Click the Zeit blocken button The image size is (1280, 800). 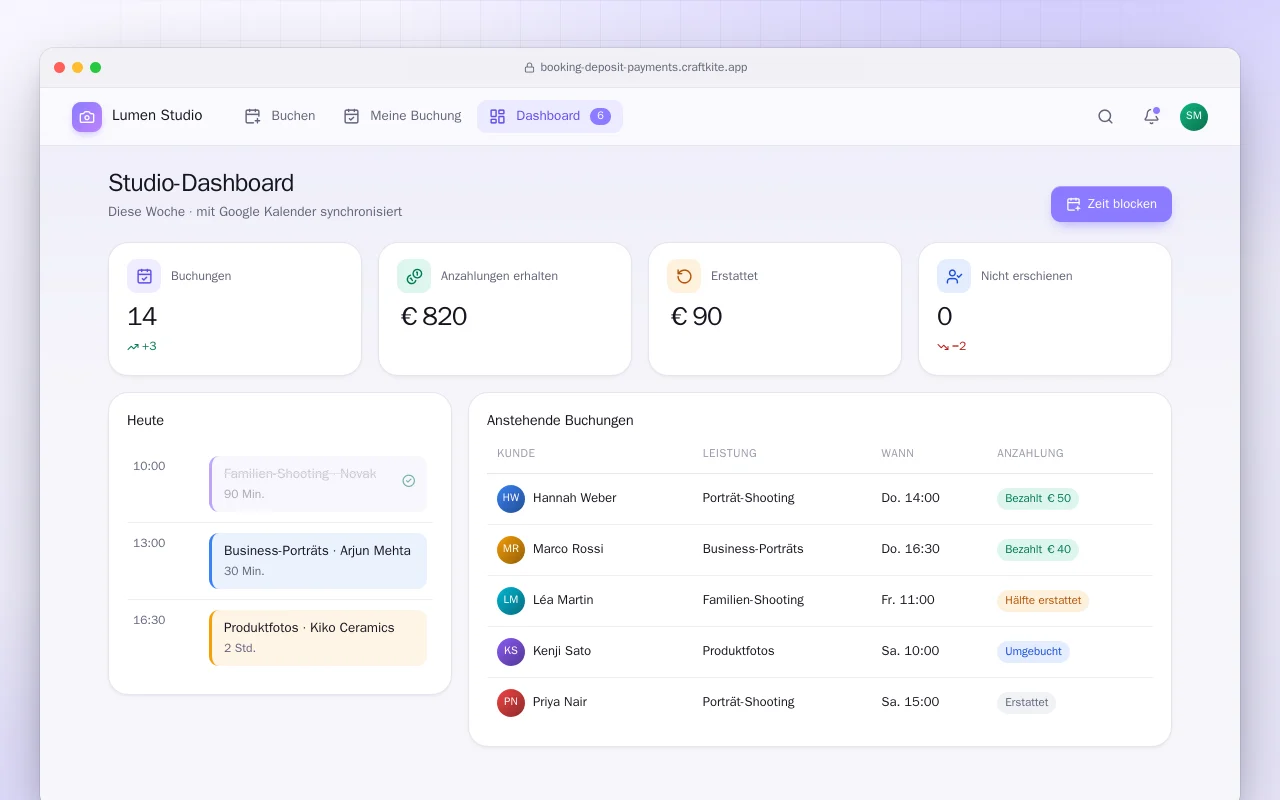click(1111, 204)
